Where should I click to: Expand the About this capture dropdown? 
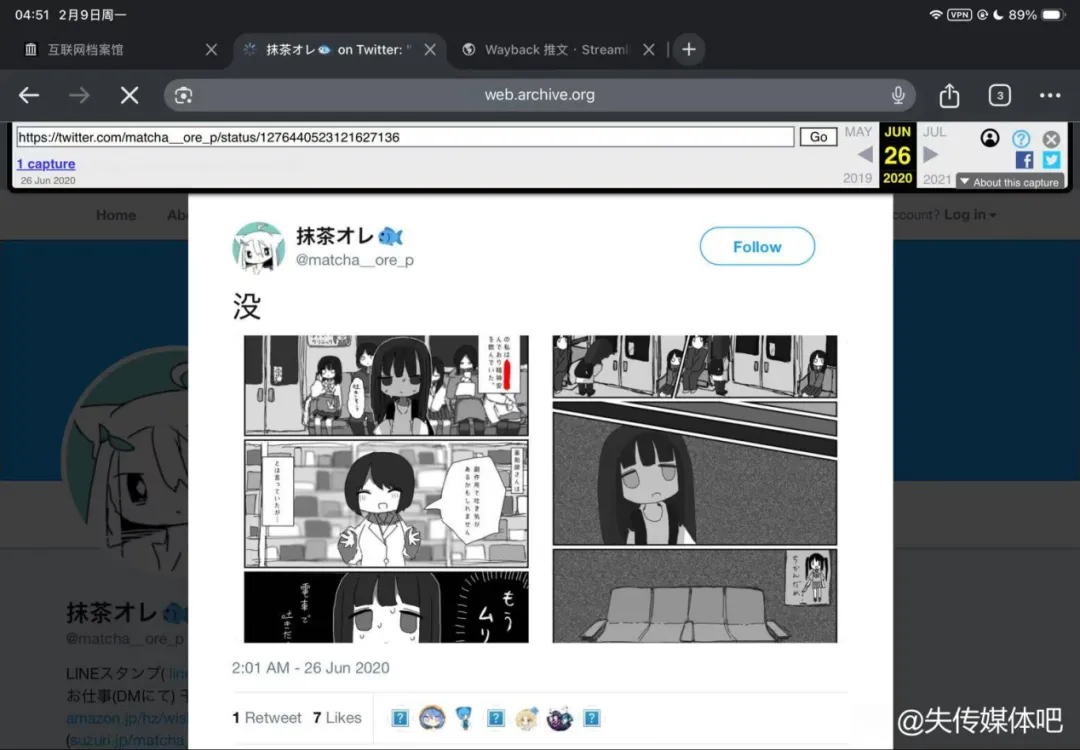(x=1010, y=182)
